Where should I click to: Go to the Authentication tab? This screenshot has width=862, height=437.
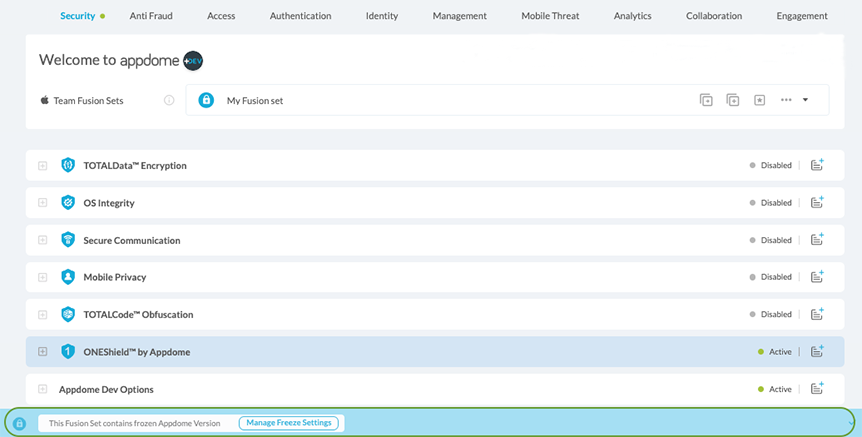[300, 16]
